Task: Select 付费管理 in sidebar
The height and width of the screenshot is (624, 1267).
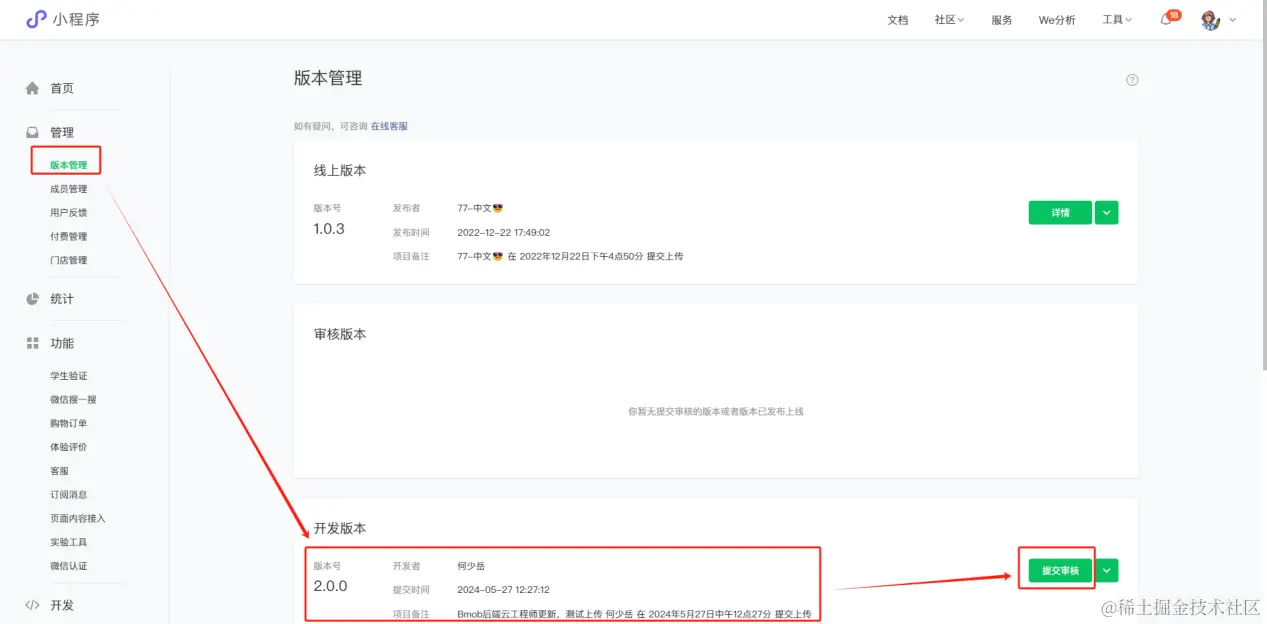Action: [68, 237]
